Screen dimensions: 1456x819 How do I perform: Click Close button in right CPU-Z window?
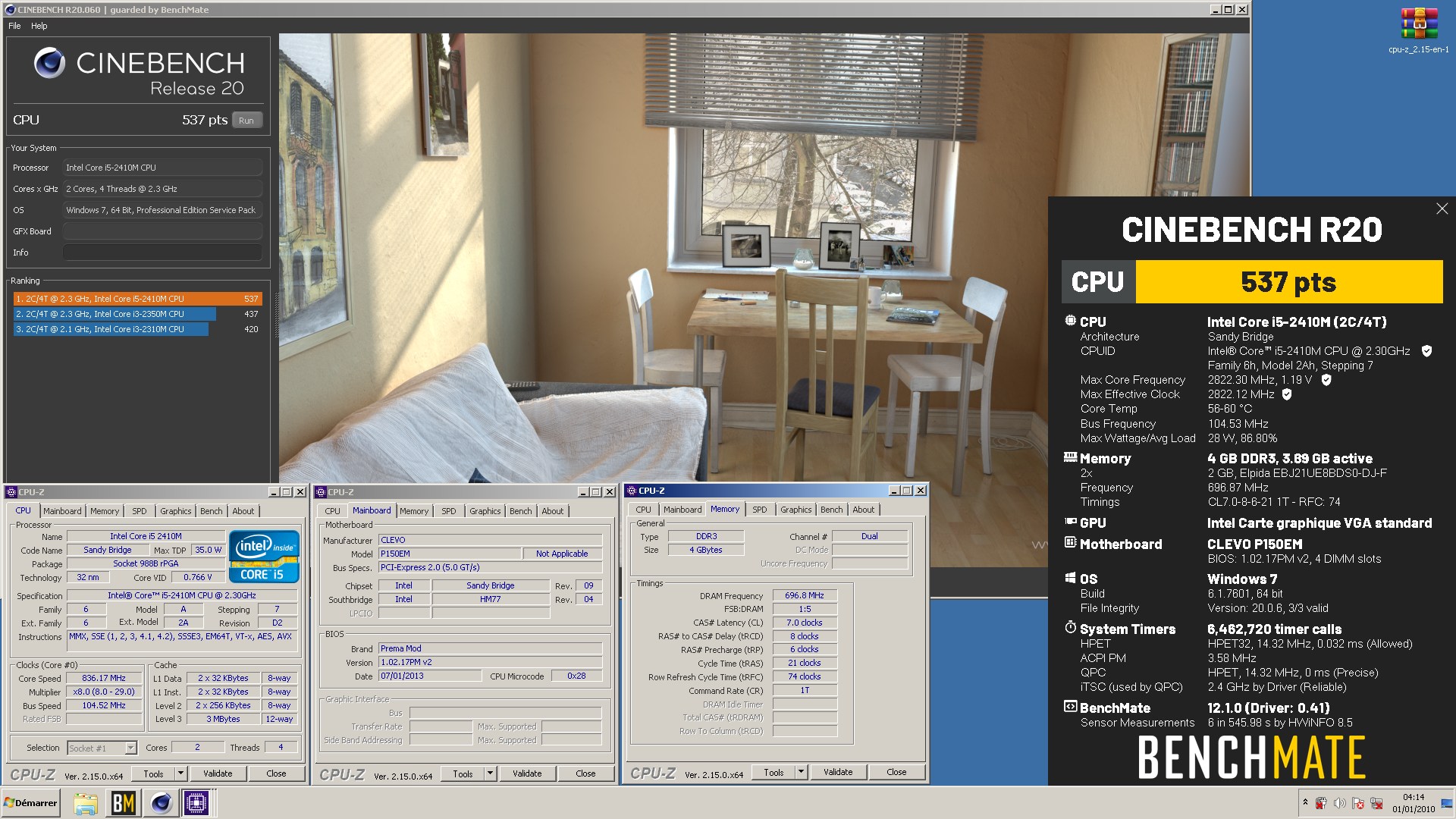(896, 772)
